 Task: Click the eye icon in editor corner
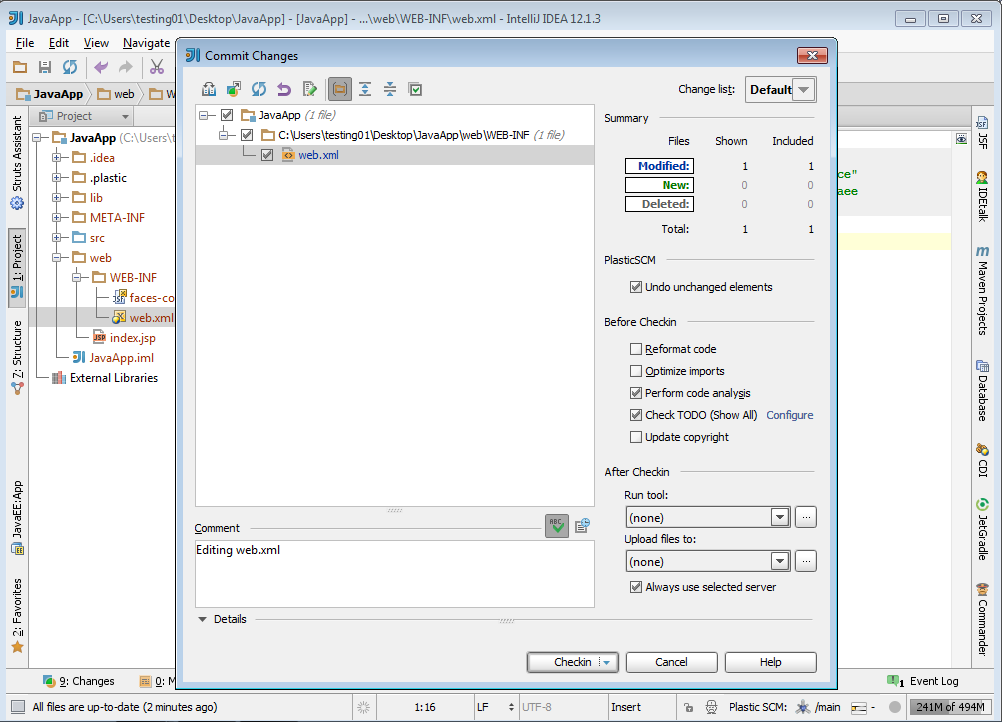coord(961,139)
